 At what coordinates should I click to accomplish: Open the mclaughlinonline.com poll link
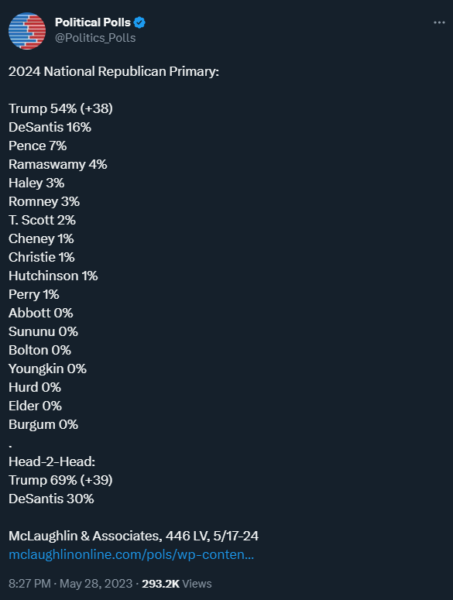click(131, 554)
